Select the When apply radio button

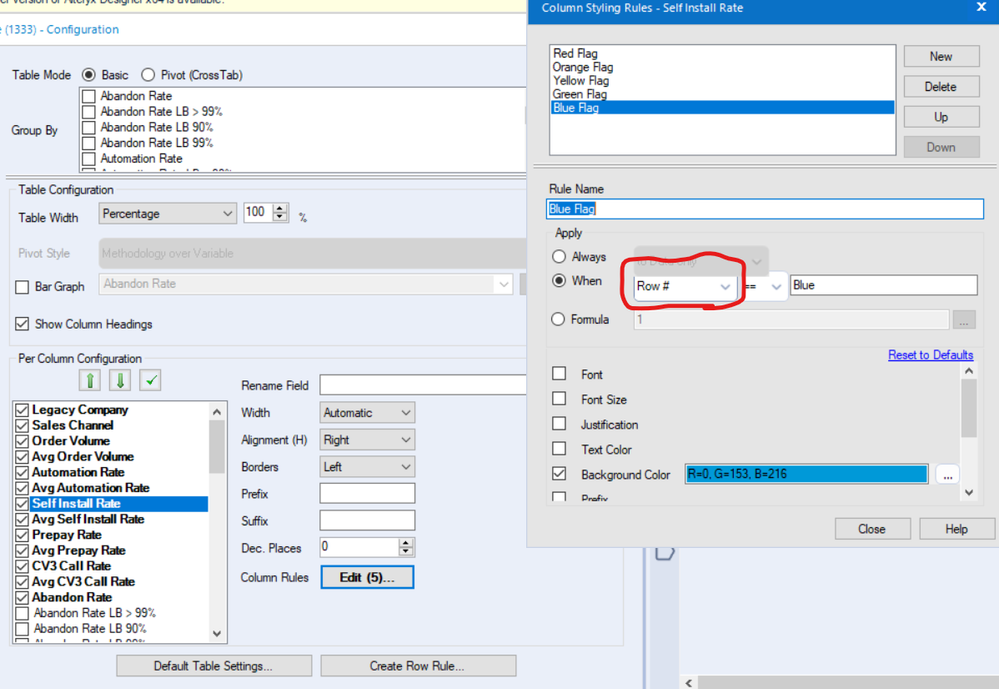(559, 280)
